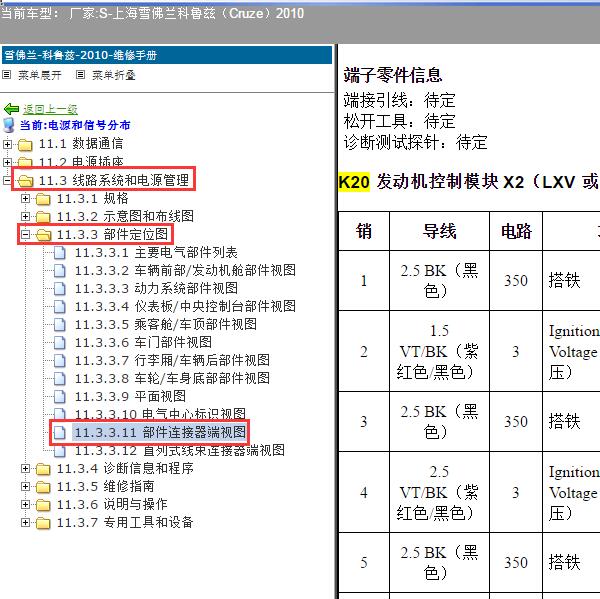Click 菜单展开 to expand all menus
600x599 pixels.
[x=39, y=75]
